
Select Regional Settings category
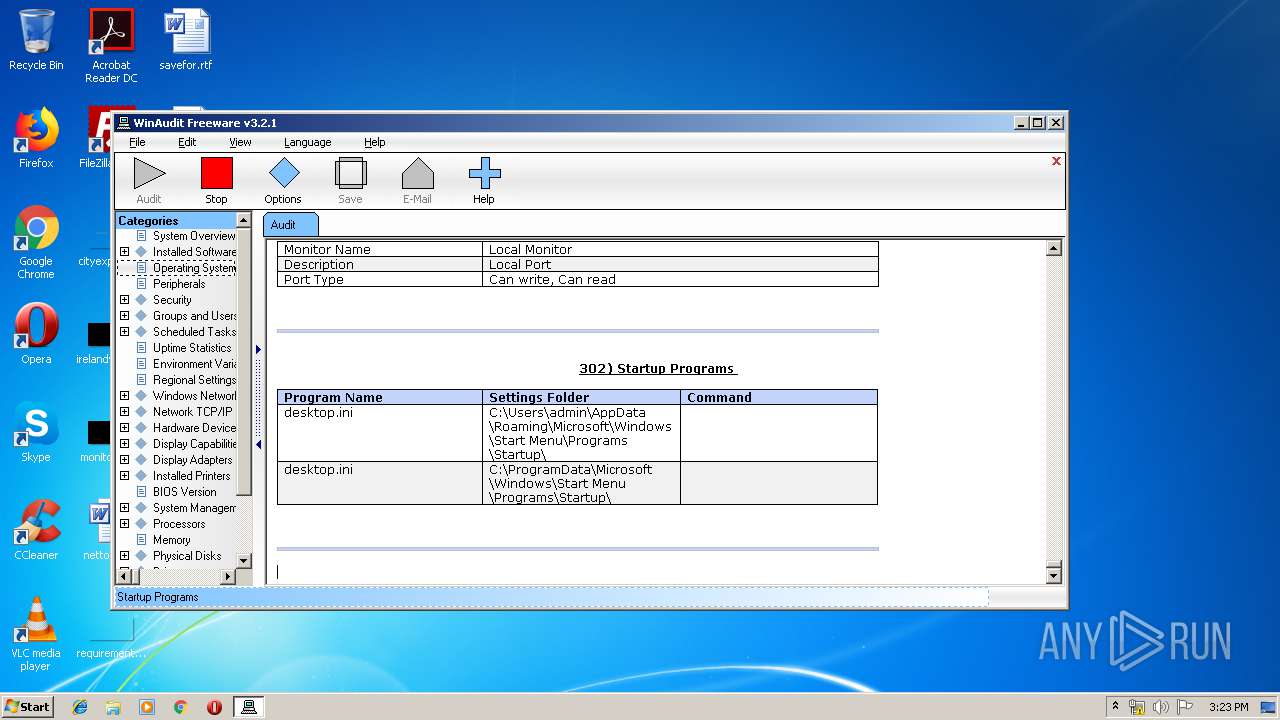pyautogui.click(x=194, y=380)
